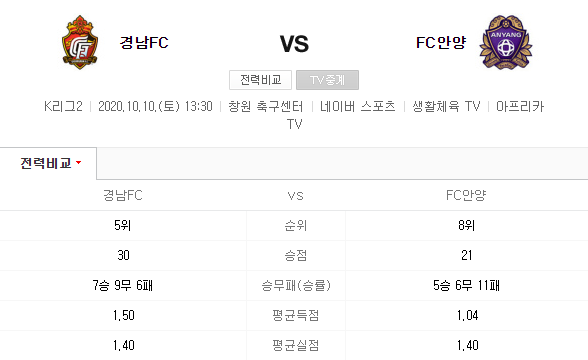The image size is (588, 360).
Task: Click the large VS heading
Action: point(294,44)
